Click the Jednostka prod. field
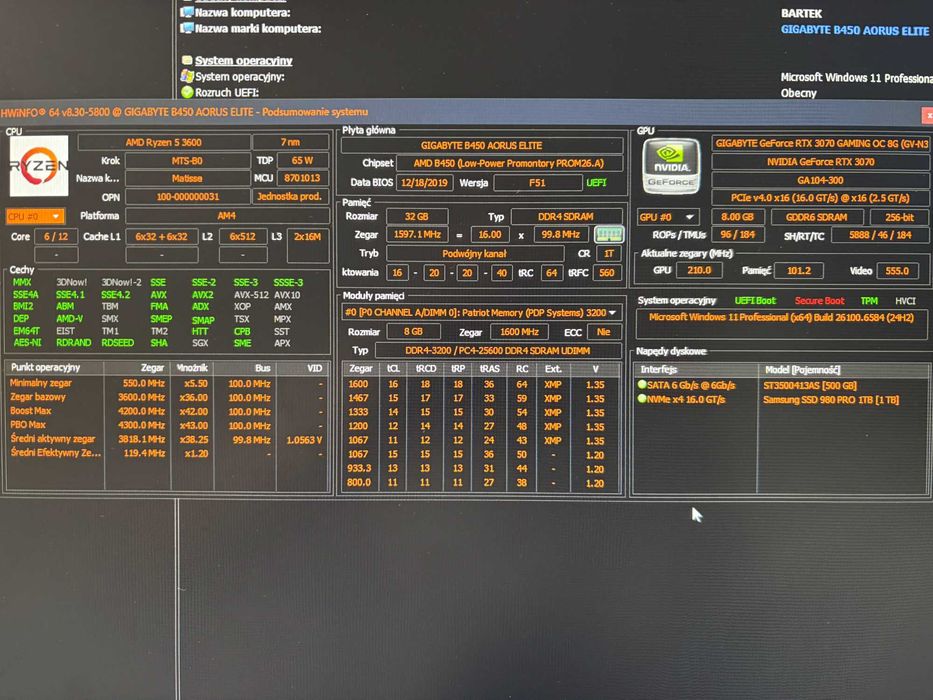This screenshot has height=700, width=933. 290,196
